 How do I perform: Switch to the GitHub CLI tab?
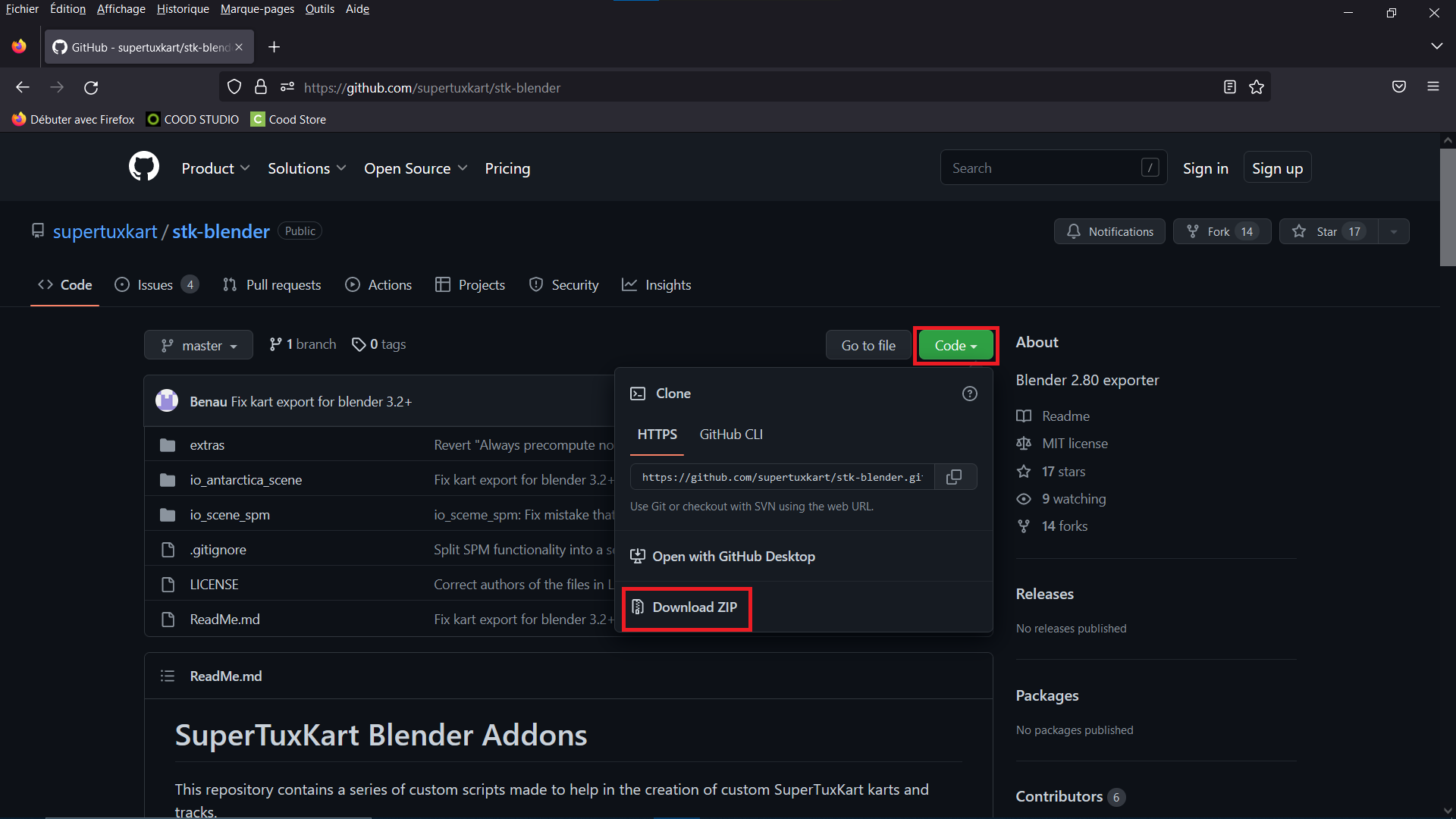tap(730, 435)
